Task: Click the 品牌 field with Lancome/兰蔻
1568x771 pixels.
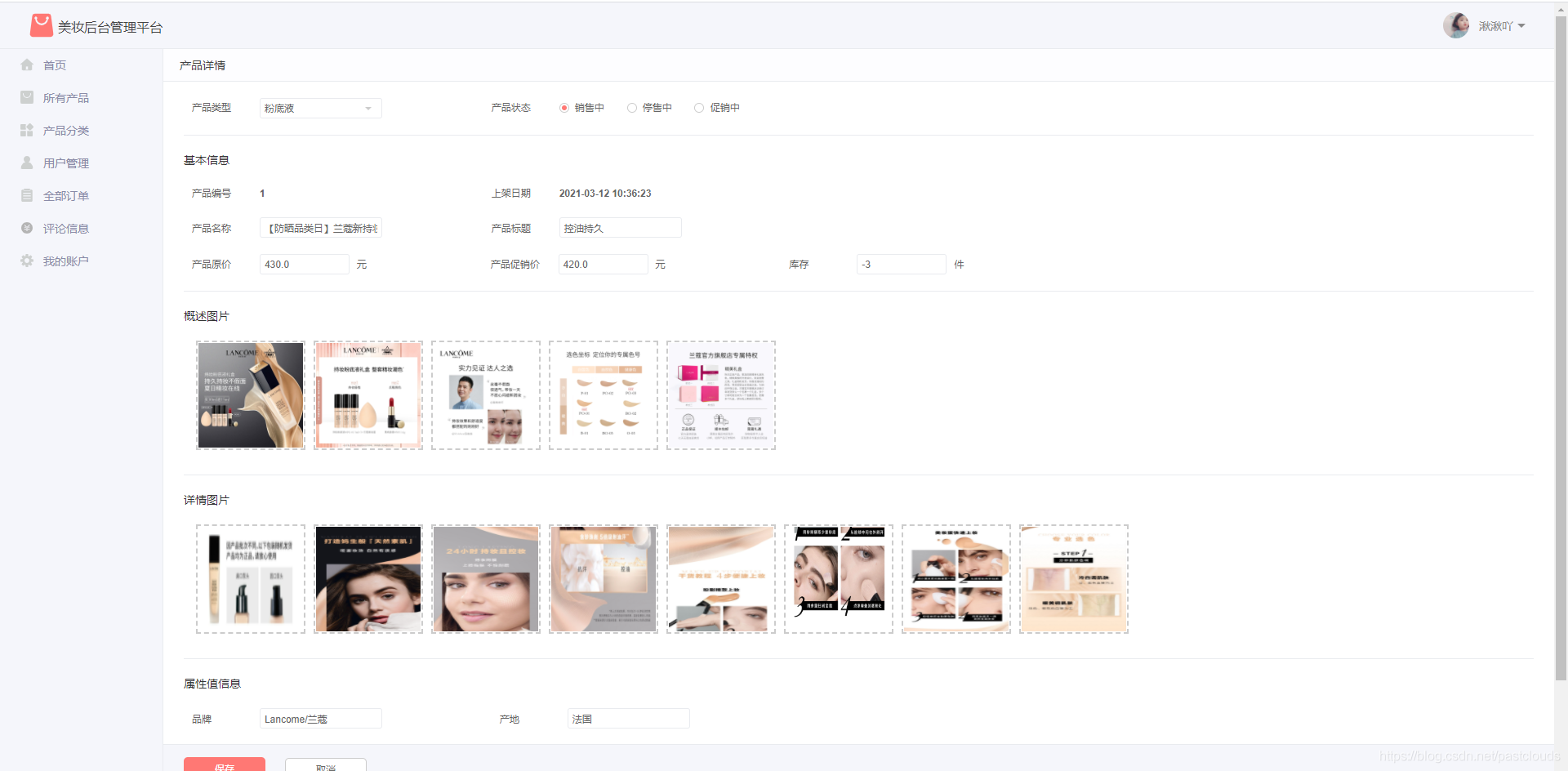Action: coord(321,719)
